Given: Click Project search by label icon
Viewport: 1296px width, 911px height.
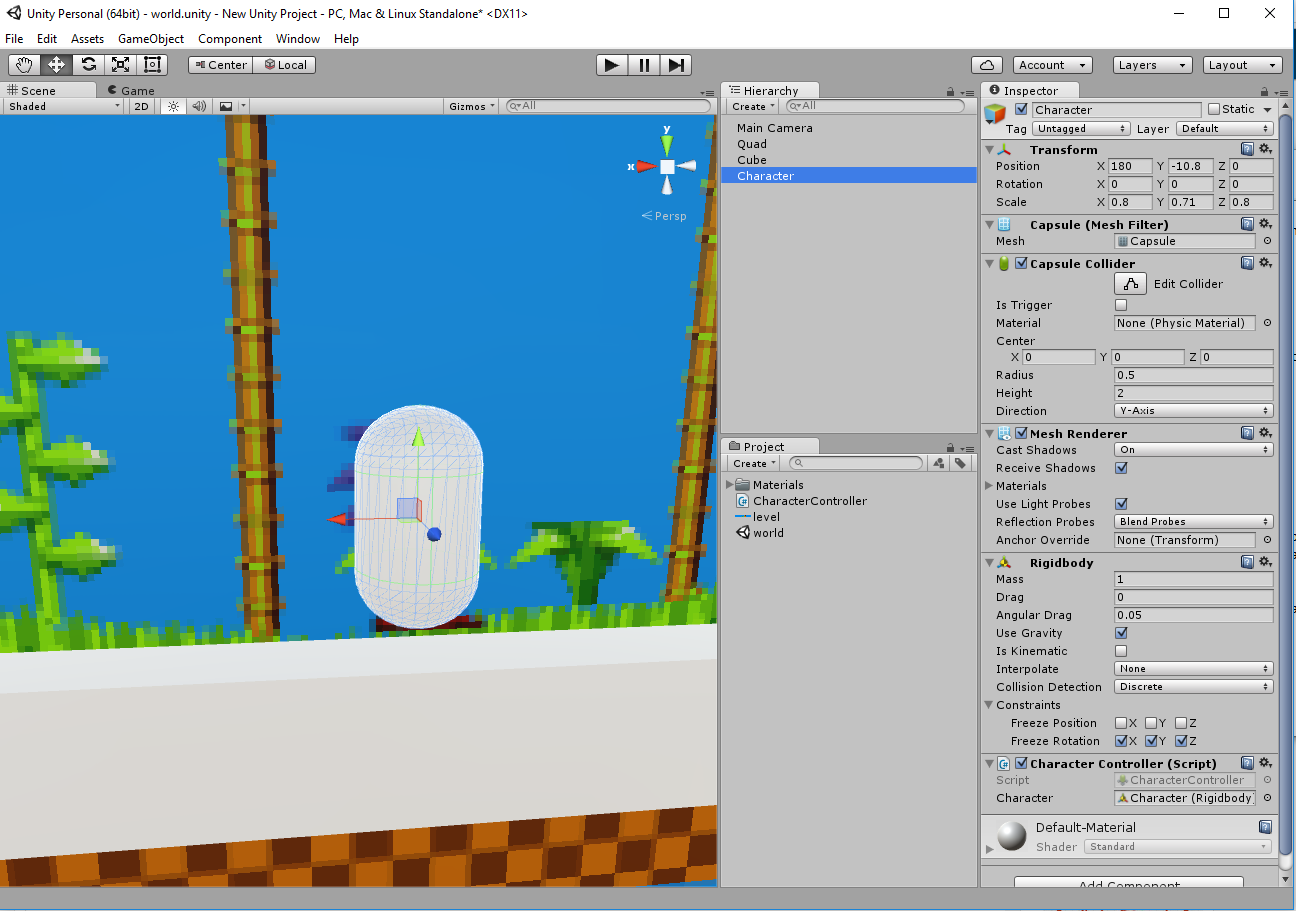Looking at the screenshot, I should pos(960,463).
